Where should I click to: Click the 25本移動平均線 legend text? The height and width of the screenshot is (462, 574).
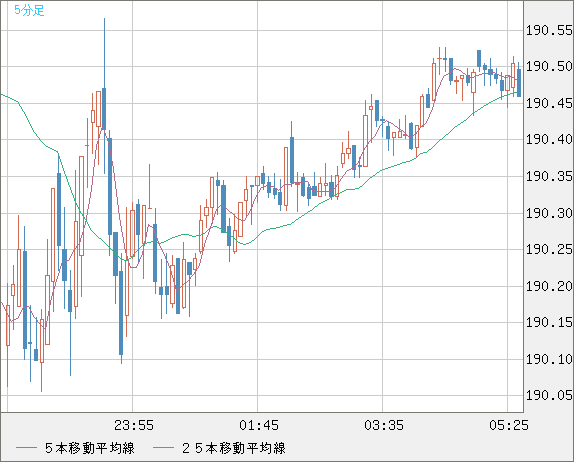tap(234, 448)
